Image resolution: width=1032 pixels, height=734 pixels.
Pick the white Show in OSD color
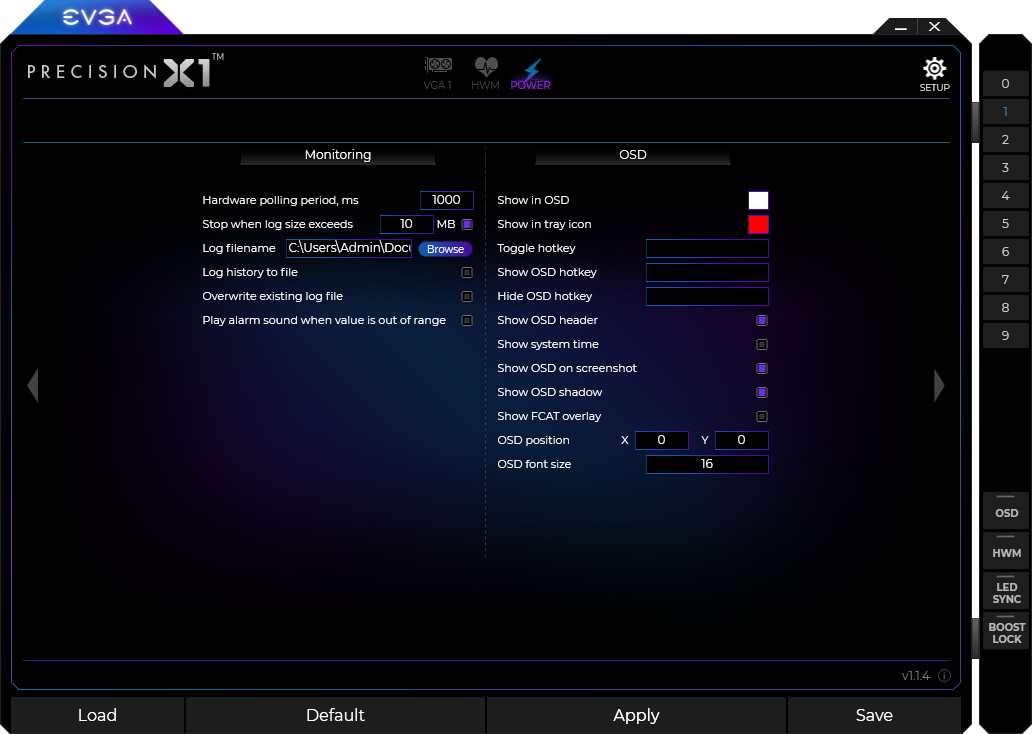758,200
